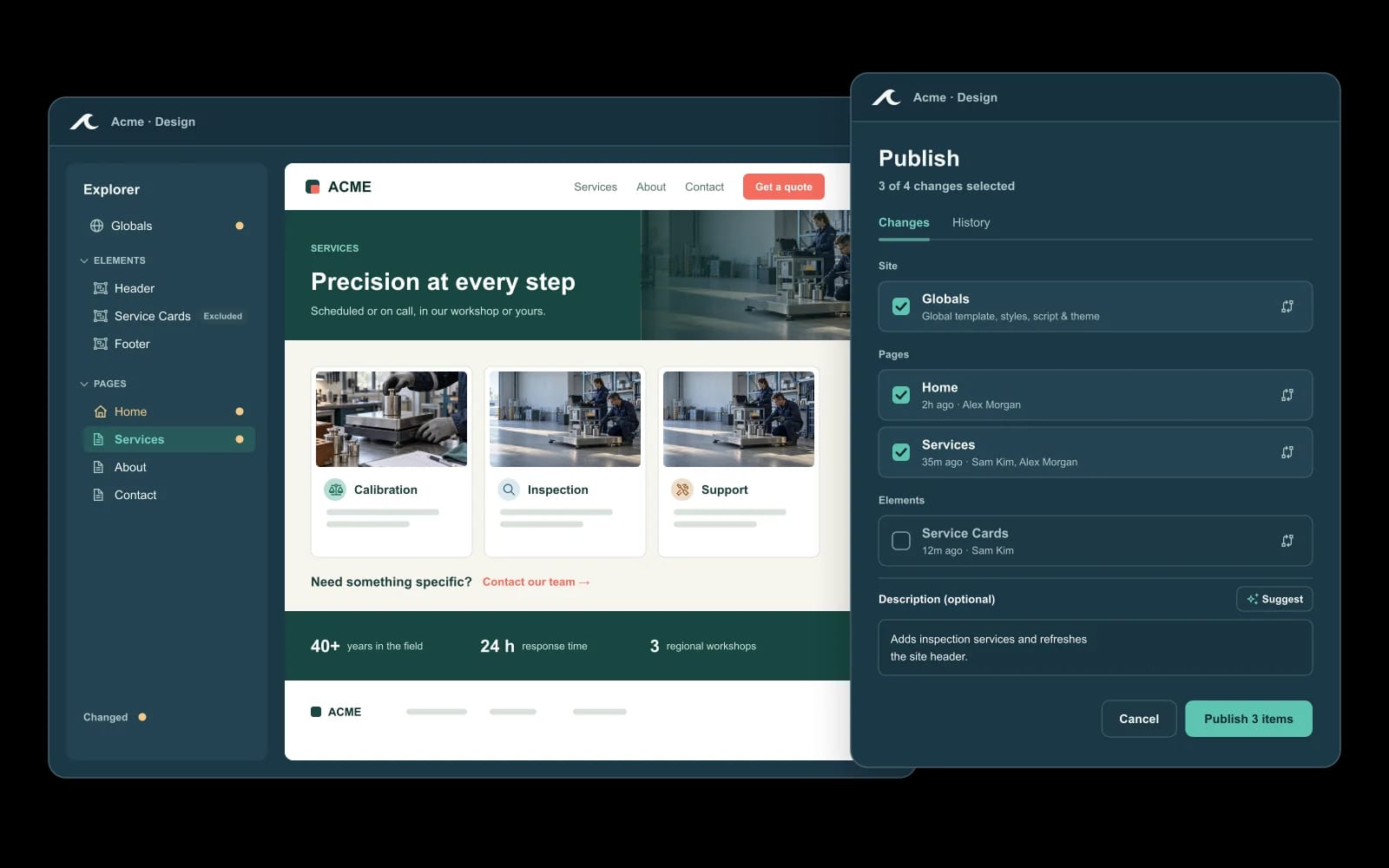Click the Footer element icon in Explorer
This screenshot has width=1389, height=868.
coord(101,344)
